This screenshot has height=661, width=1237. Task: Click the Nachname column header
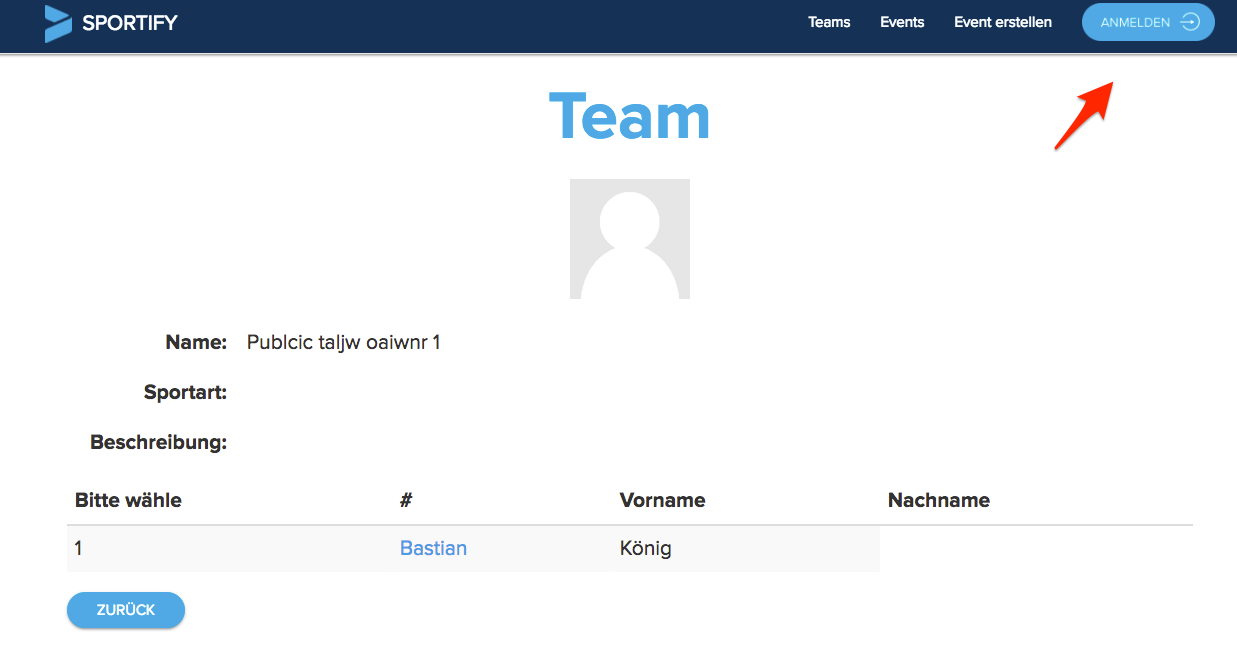click(939, 500)
